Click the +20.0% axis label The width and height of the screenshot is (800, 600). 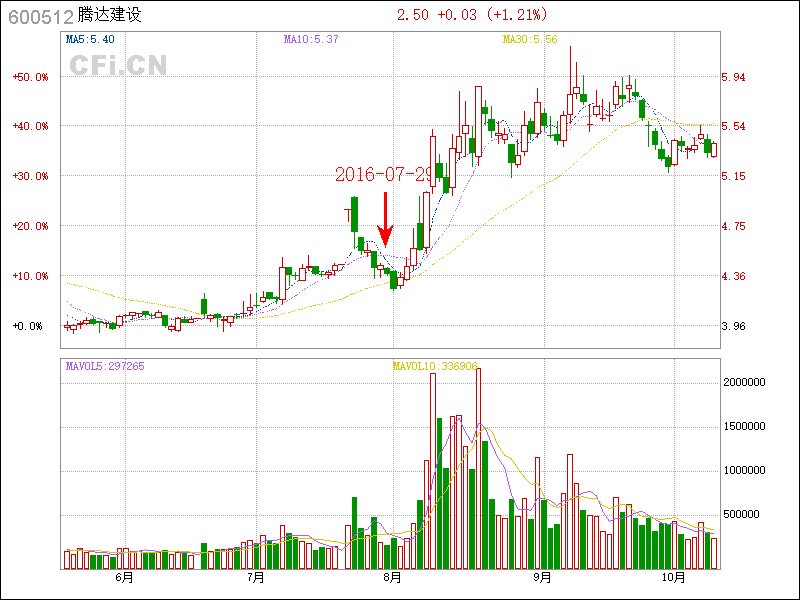click(31, 226)
